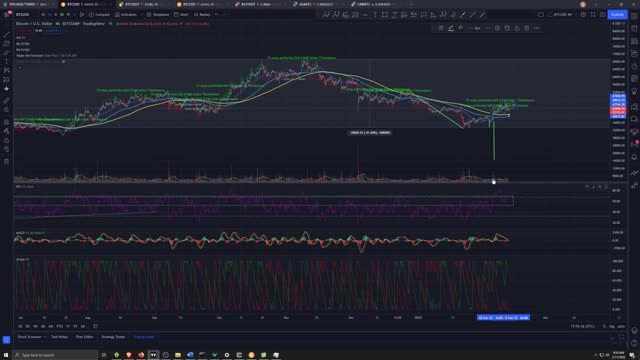Open the Indicators favorites dropdown arrow

click(141, 14)
